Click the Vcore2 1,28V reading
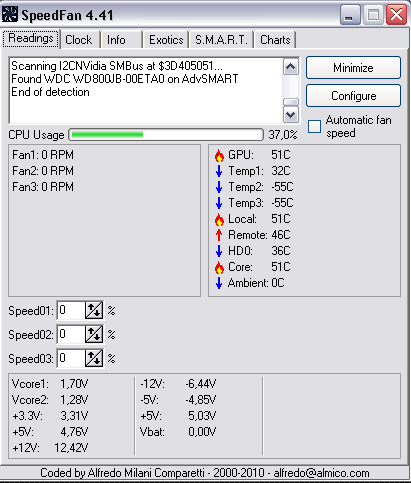Viewport: 411px width, 483px height. tap(50, 400)
